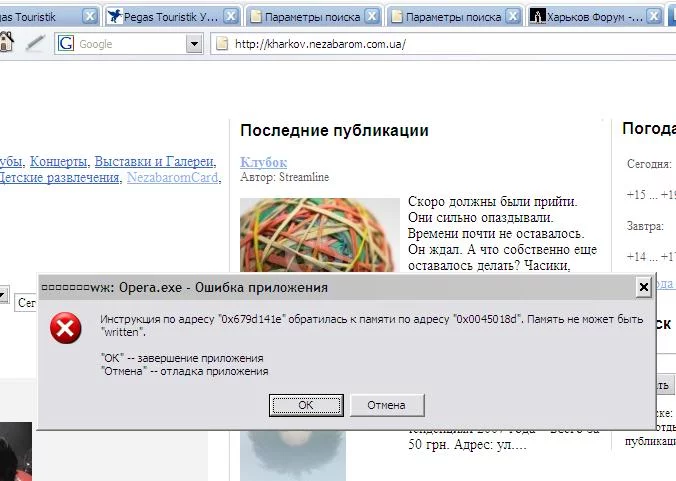Open the Клубок publication link
The width and height of the screenshot is (676, 481).
(x=263, y=162)
